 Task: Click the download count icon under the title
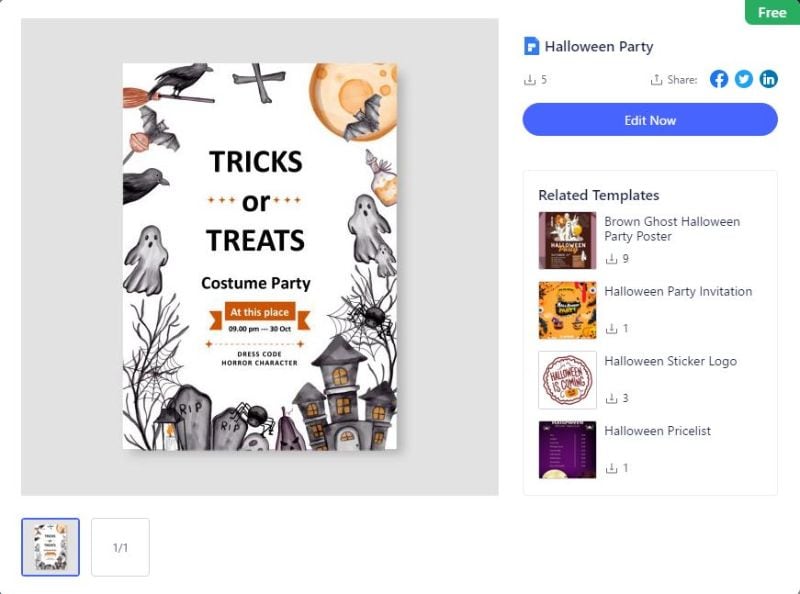(x=530, y=80)
